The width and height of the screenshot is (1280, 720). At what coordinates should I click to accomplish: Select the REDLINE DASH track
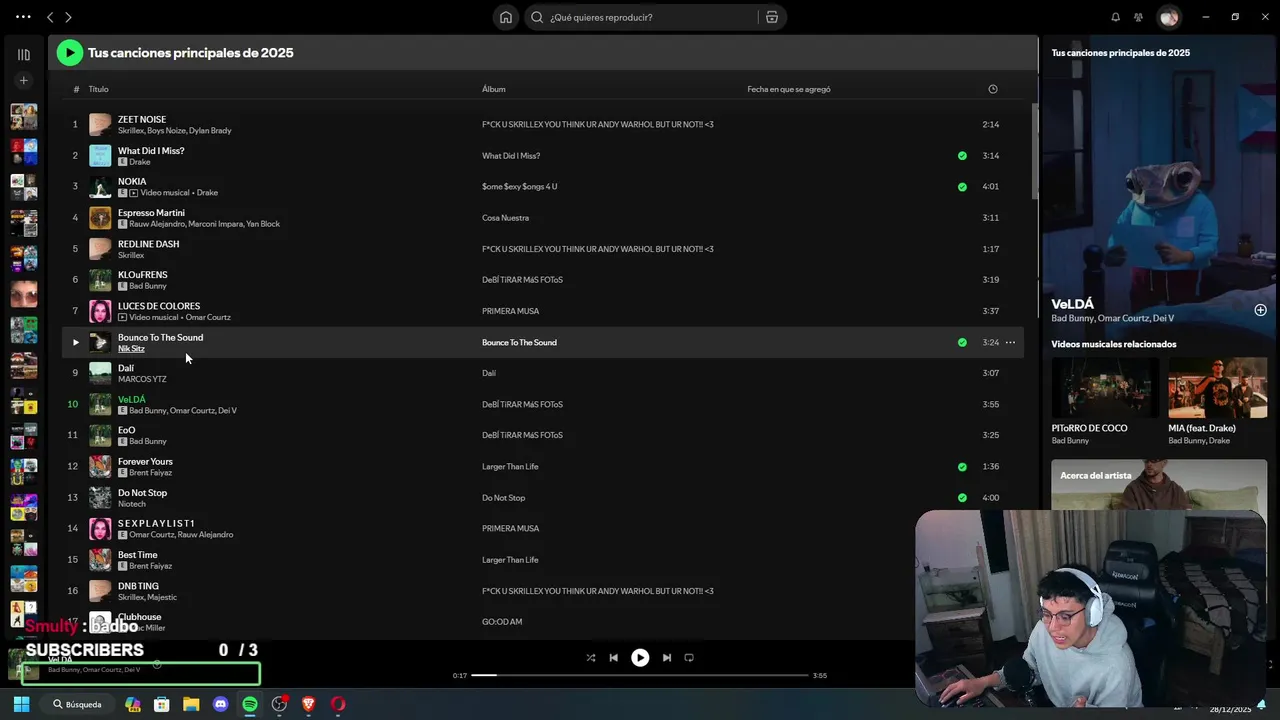[x=148, y=244]
